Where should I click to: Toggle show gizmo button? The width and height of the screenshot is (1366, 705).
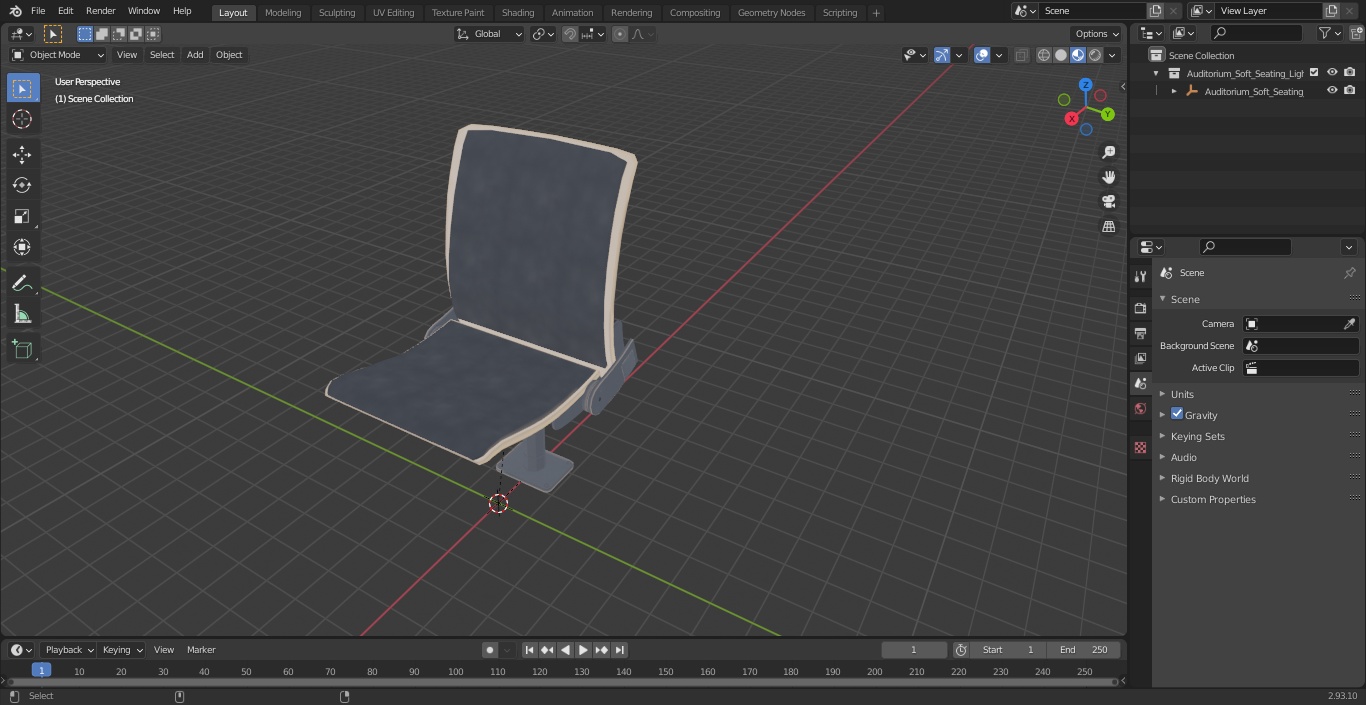point(942,55)
